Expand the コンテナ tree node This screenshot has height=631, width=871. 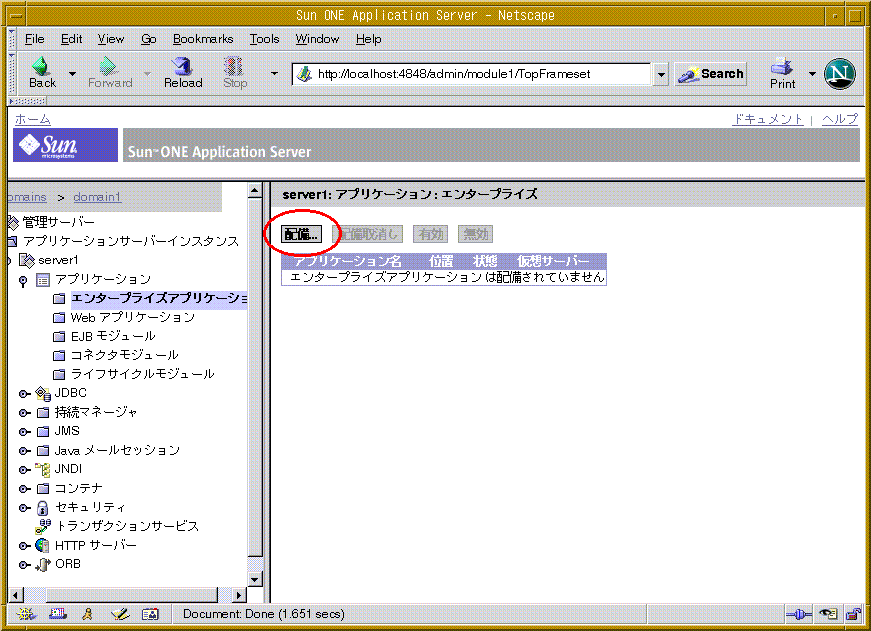click(x=24, y=489)
